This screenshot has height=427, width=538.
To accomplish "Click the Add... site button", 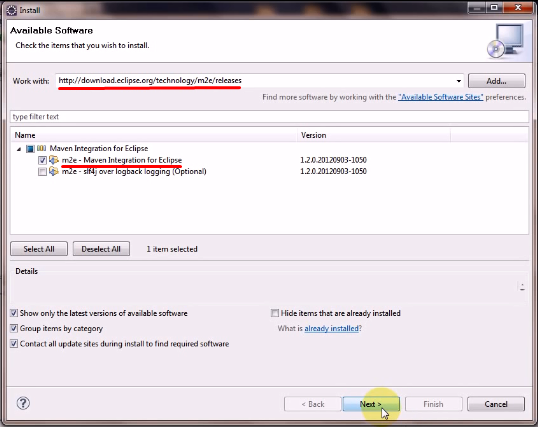I will point(496,81).
